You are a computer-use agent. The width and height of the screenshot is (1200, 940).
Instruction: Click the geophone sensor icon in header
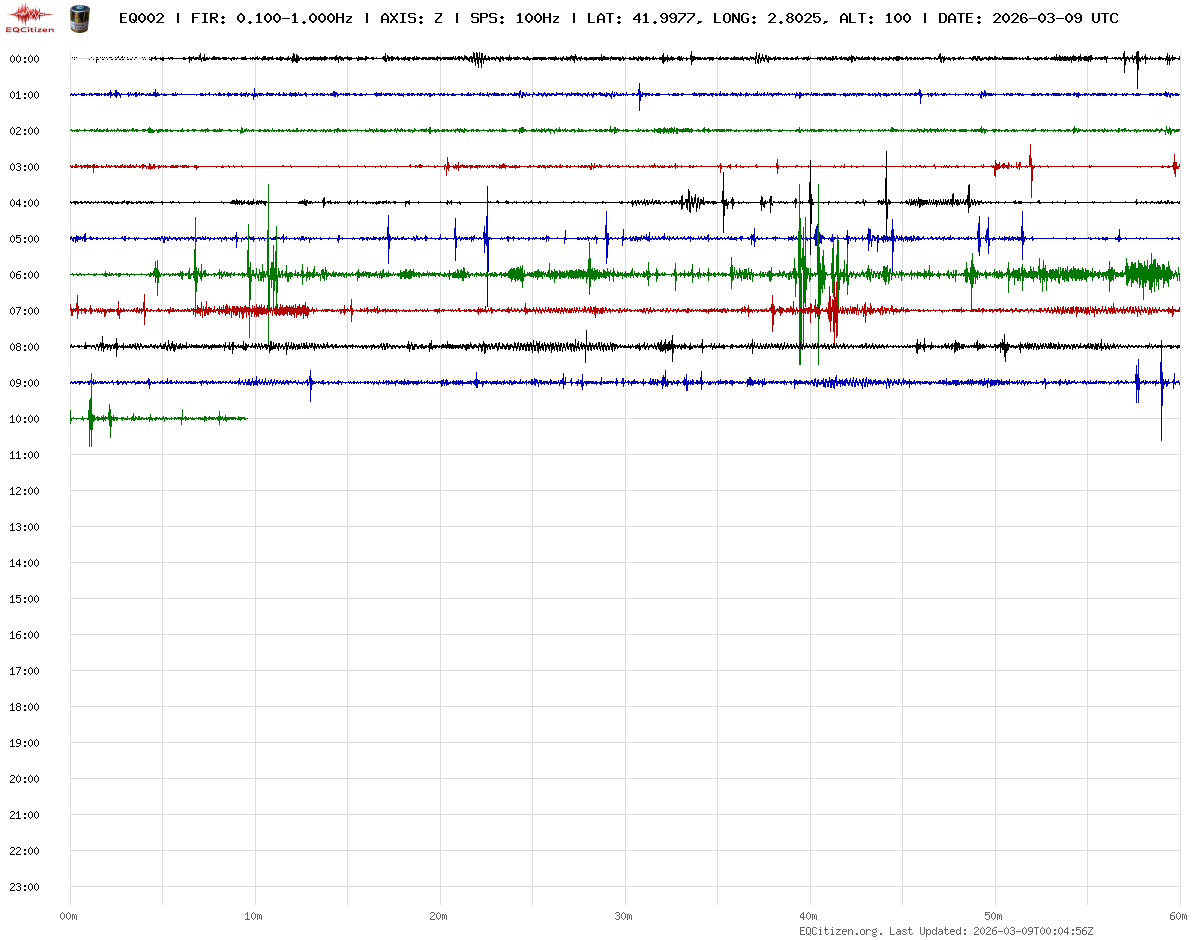(78, 17)
